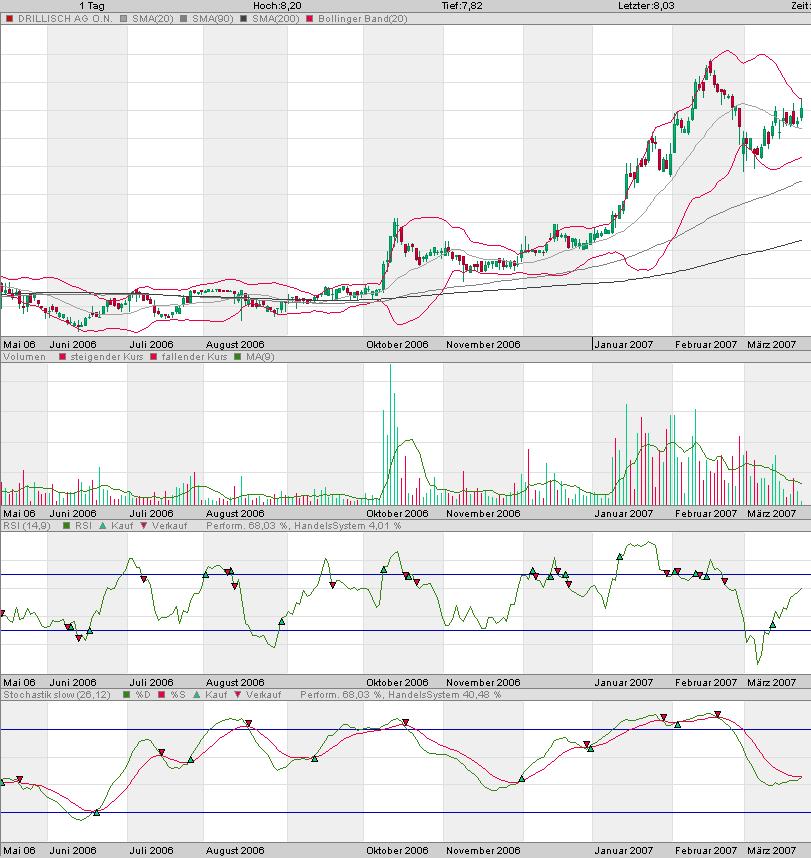Image resolution: width=811 pixels, height=858 pixels.
Task: Click RSI Kauf marker at early January 2007
Action: point(620,557)
